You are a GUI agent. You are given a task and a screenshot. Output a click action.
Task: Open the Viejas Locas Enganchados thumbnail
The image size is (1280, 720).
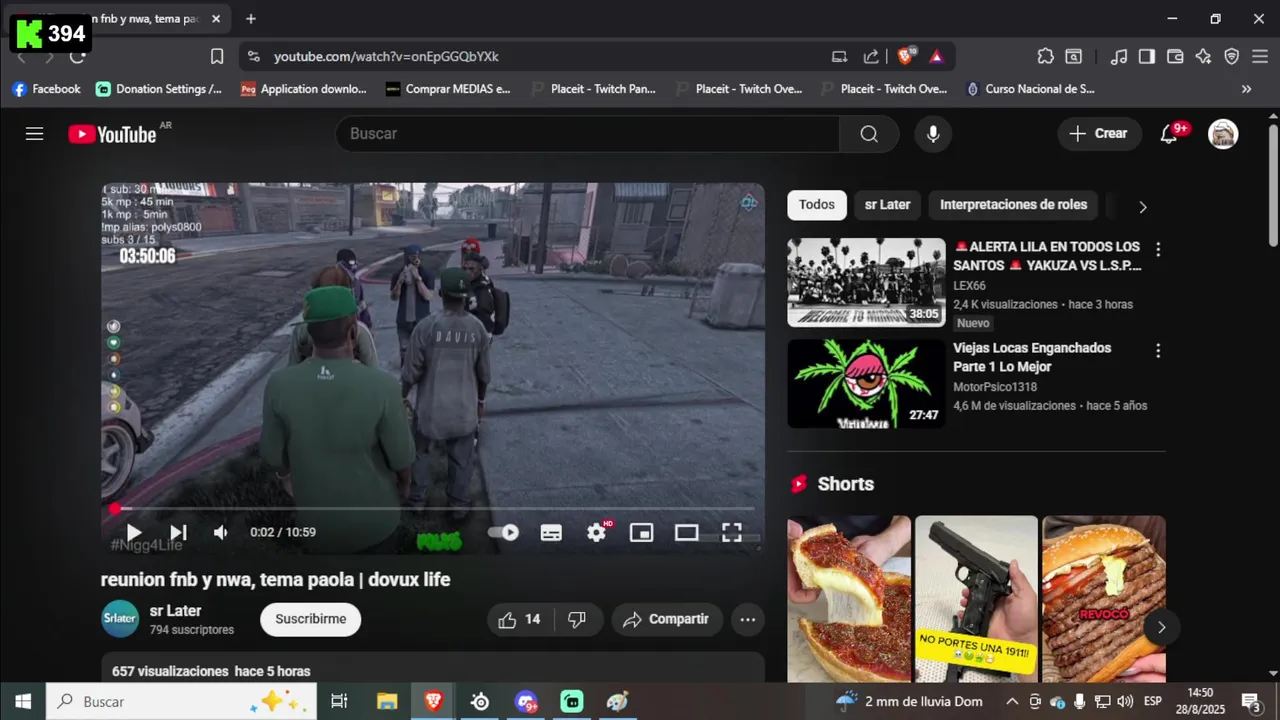[x=866, y=384]
